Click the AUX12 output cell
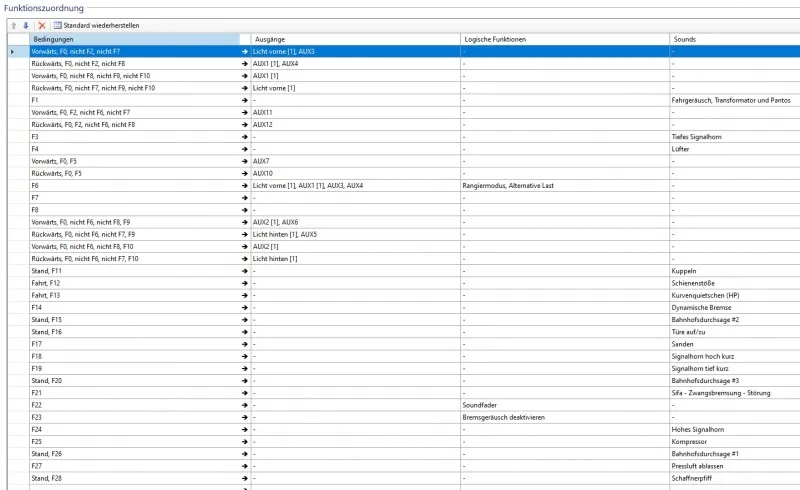This screenshot has height=490, width=800. (356, 125)
